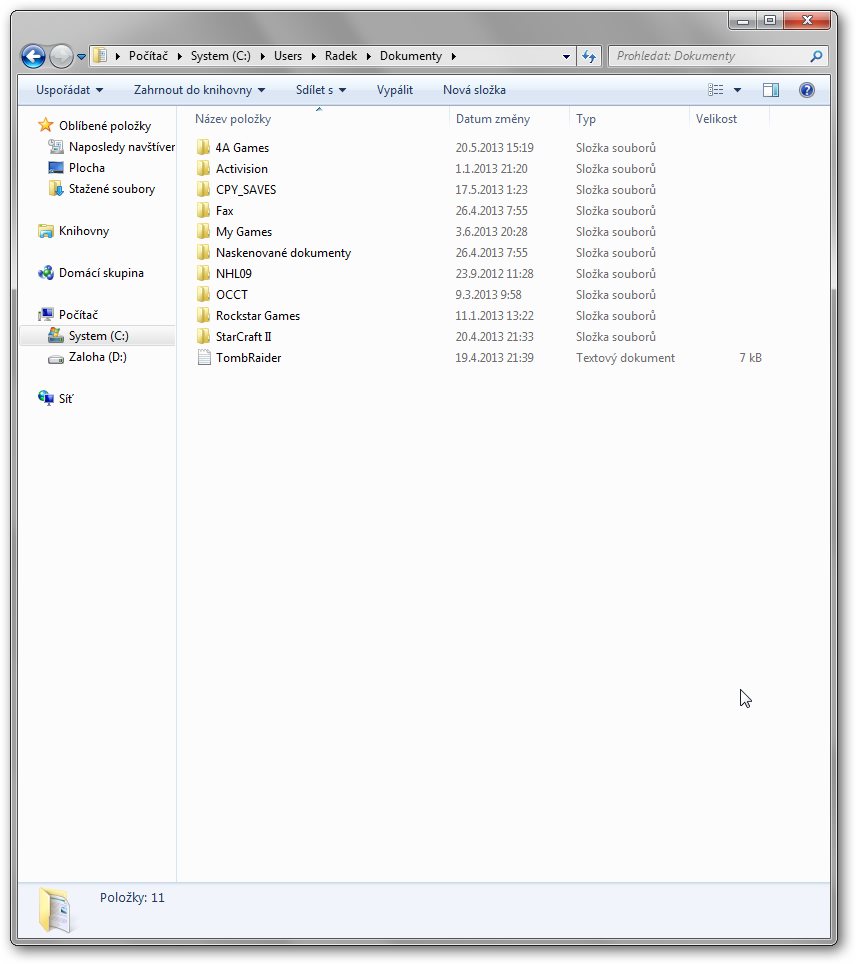Click the refresh icon beside address bar
Image resolution: width=856 pixels, height=964 pixels.
click(x=589, y=57)
